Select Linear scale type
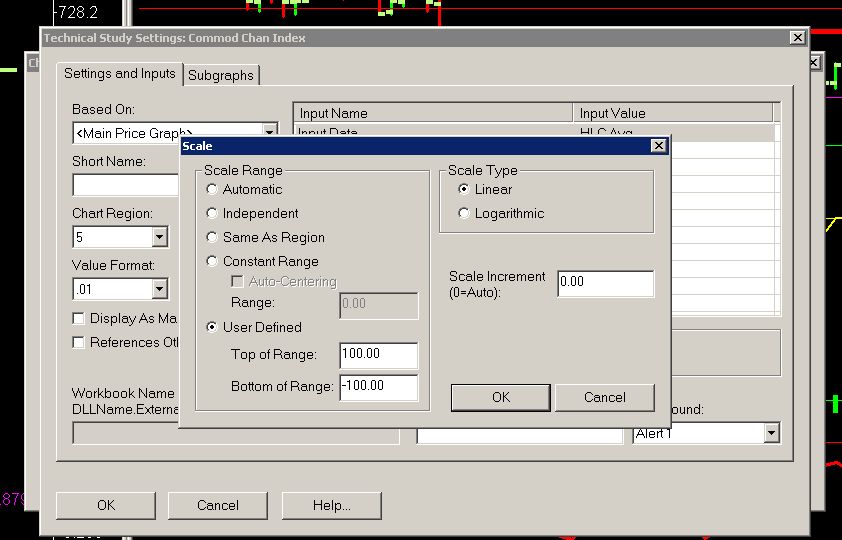842x540 pixels. [464, 189]
